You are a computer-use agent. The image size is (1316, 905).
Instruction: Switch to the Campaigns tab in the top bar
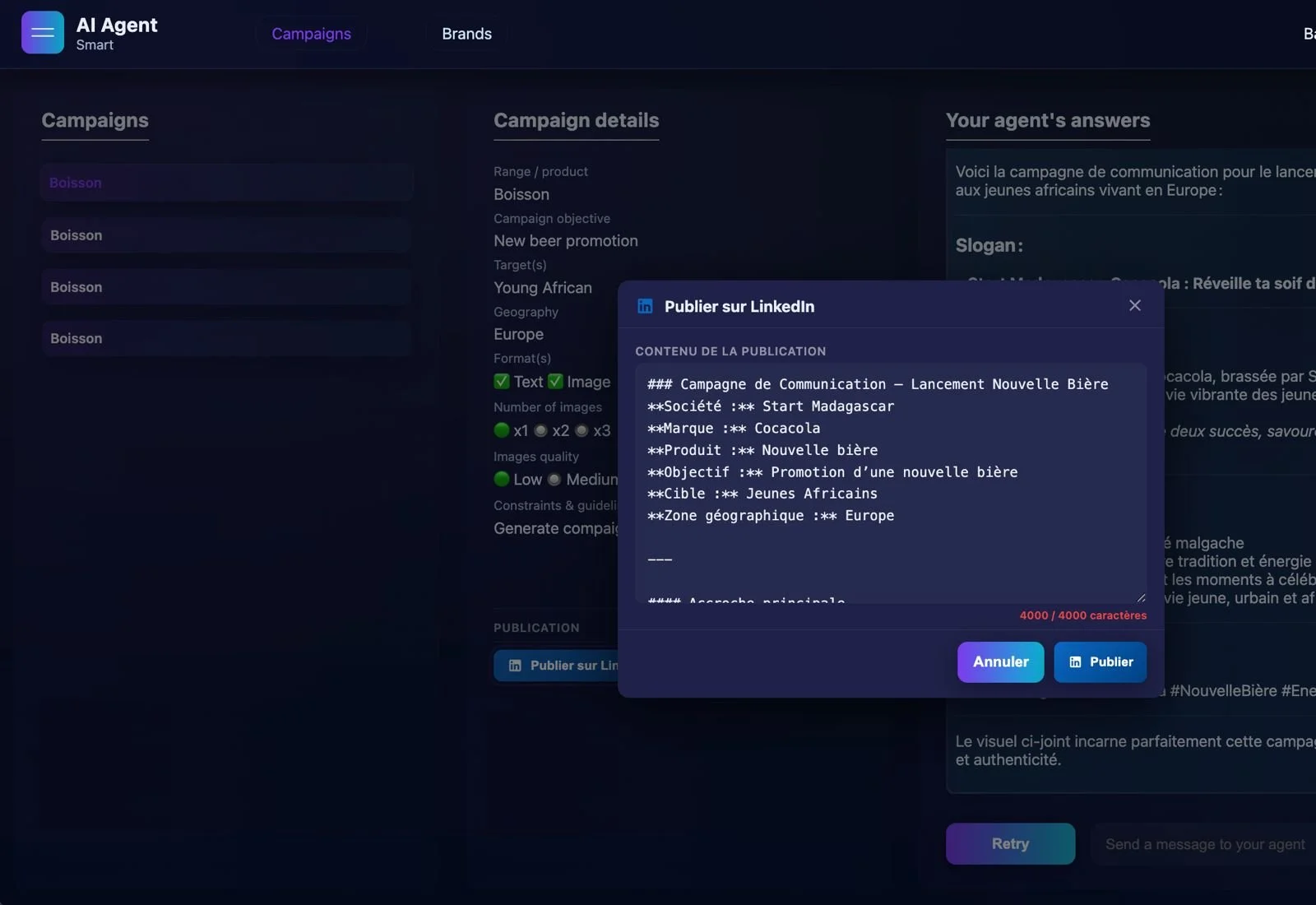click(311, 34)
